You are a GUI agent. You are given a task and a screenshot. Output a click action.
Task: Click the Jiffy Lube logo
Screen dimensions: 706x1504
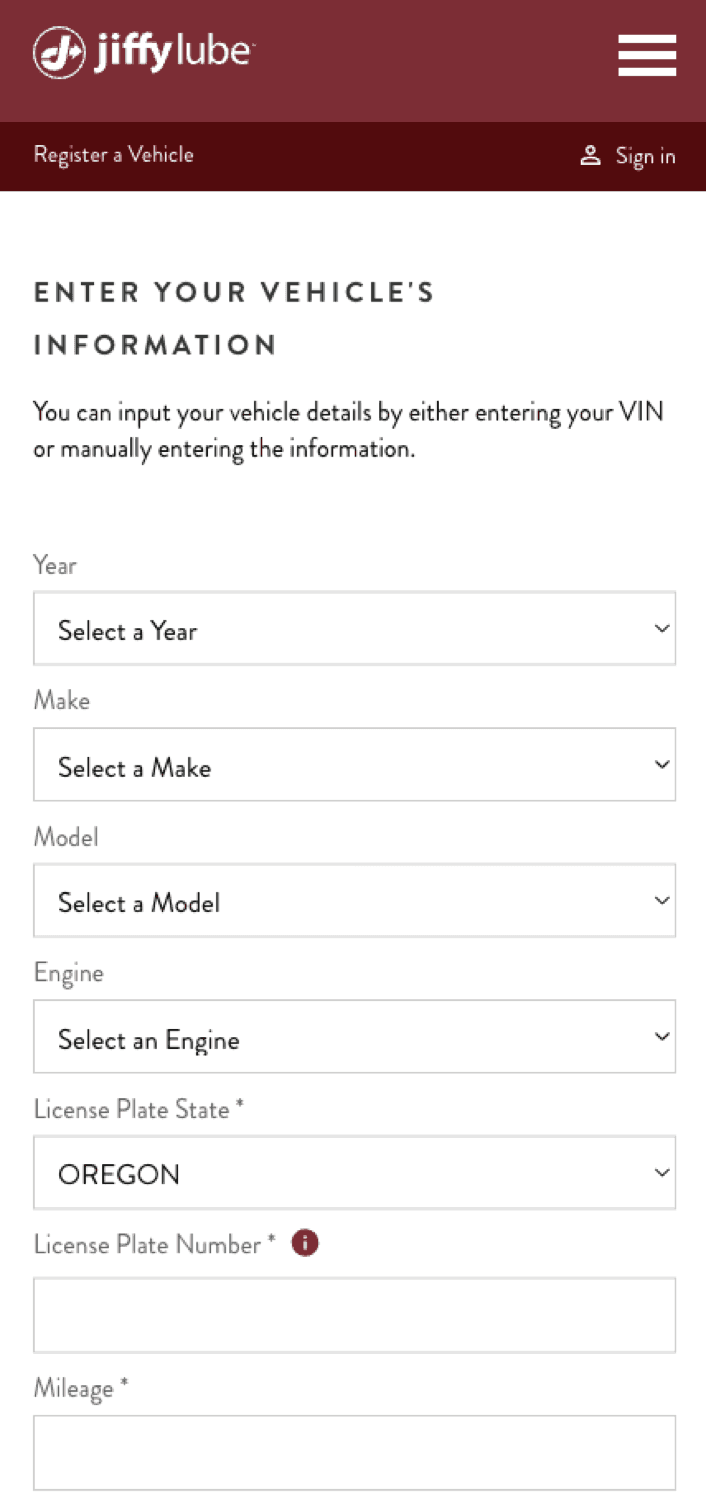click(144, 52)
